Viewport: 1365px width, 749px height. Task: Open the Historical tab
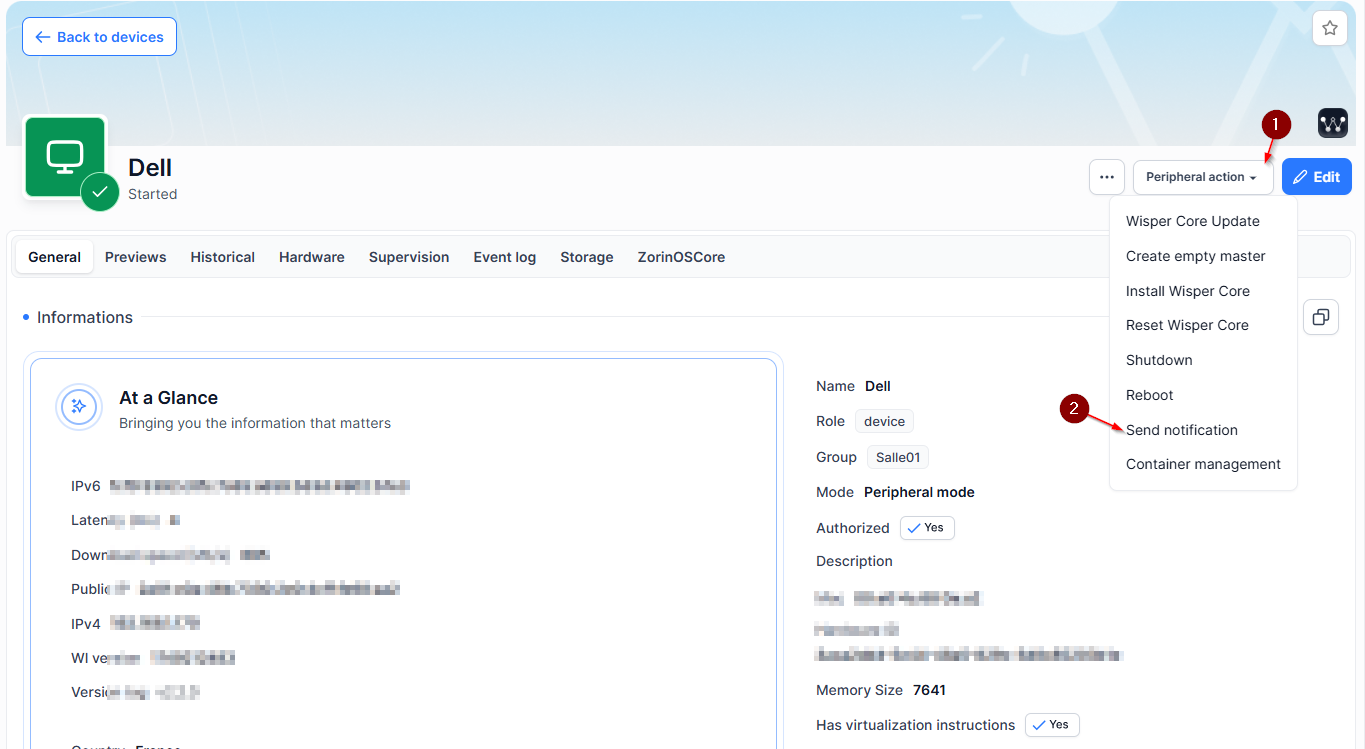coord(222,257)
